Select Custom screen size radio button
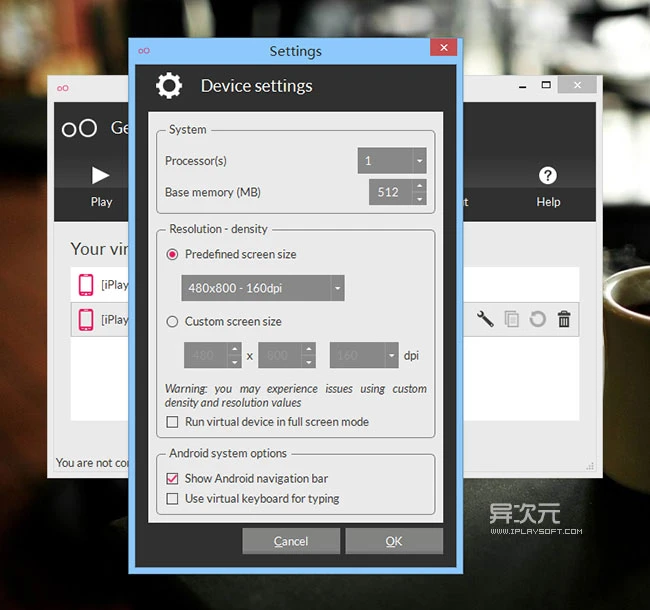Image resolution: width=650 pixels, height=610 pixels. (x=173, y=322)
